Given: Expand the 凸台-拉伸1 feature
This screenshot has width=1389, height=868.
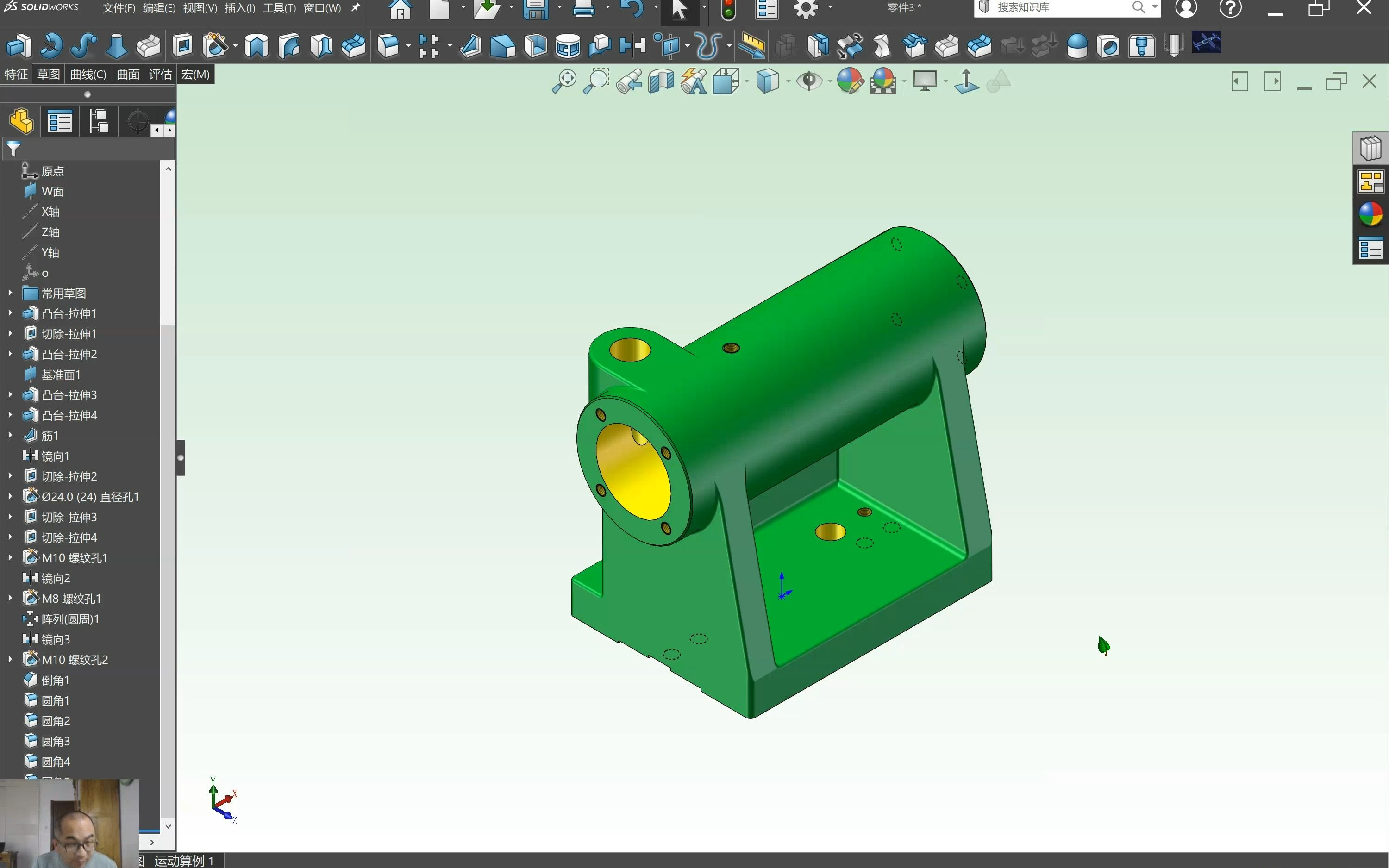Looking at the screenshot, I should [10, 313].
